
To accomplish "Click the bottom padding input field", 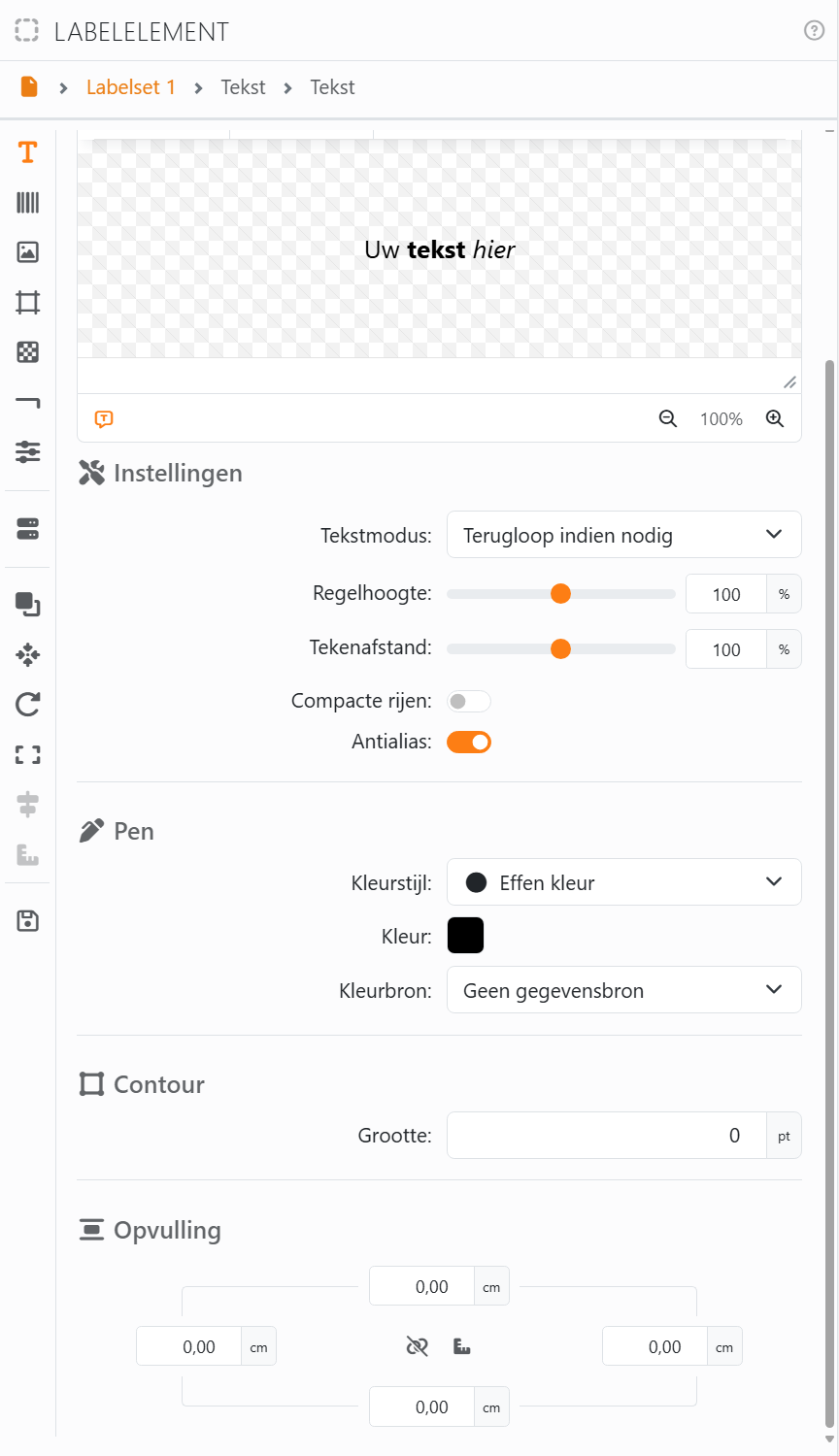I will tap(421, 1406).
